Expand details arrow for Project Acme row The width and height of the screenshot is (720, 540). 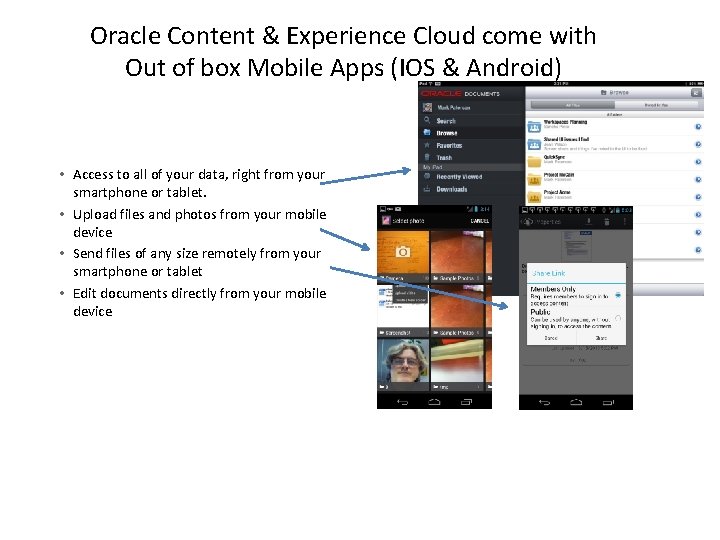698,197
